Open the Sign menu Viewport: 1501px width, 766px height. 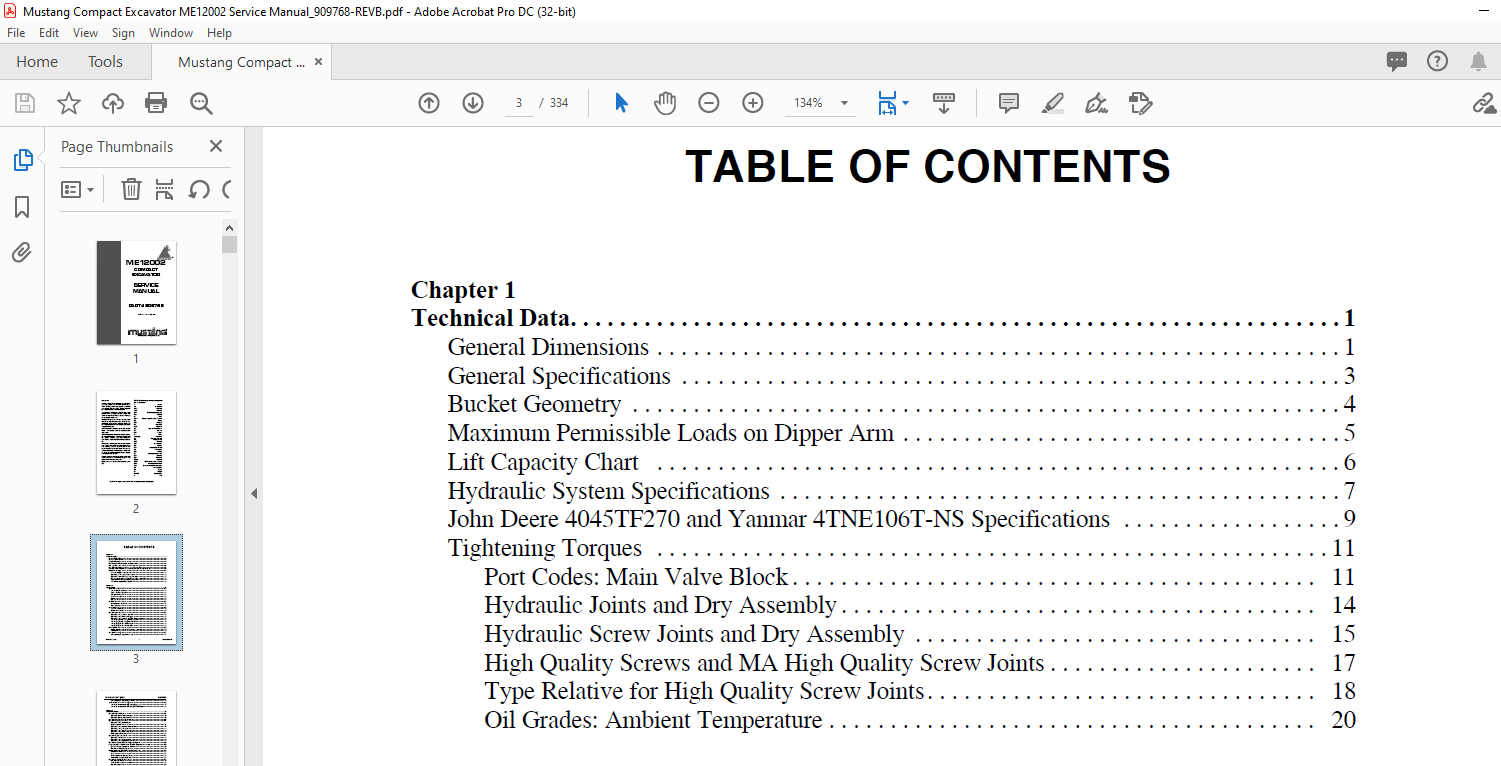click(123, 33)
